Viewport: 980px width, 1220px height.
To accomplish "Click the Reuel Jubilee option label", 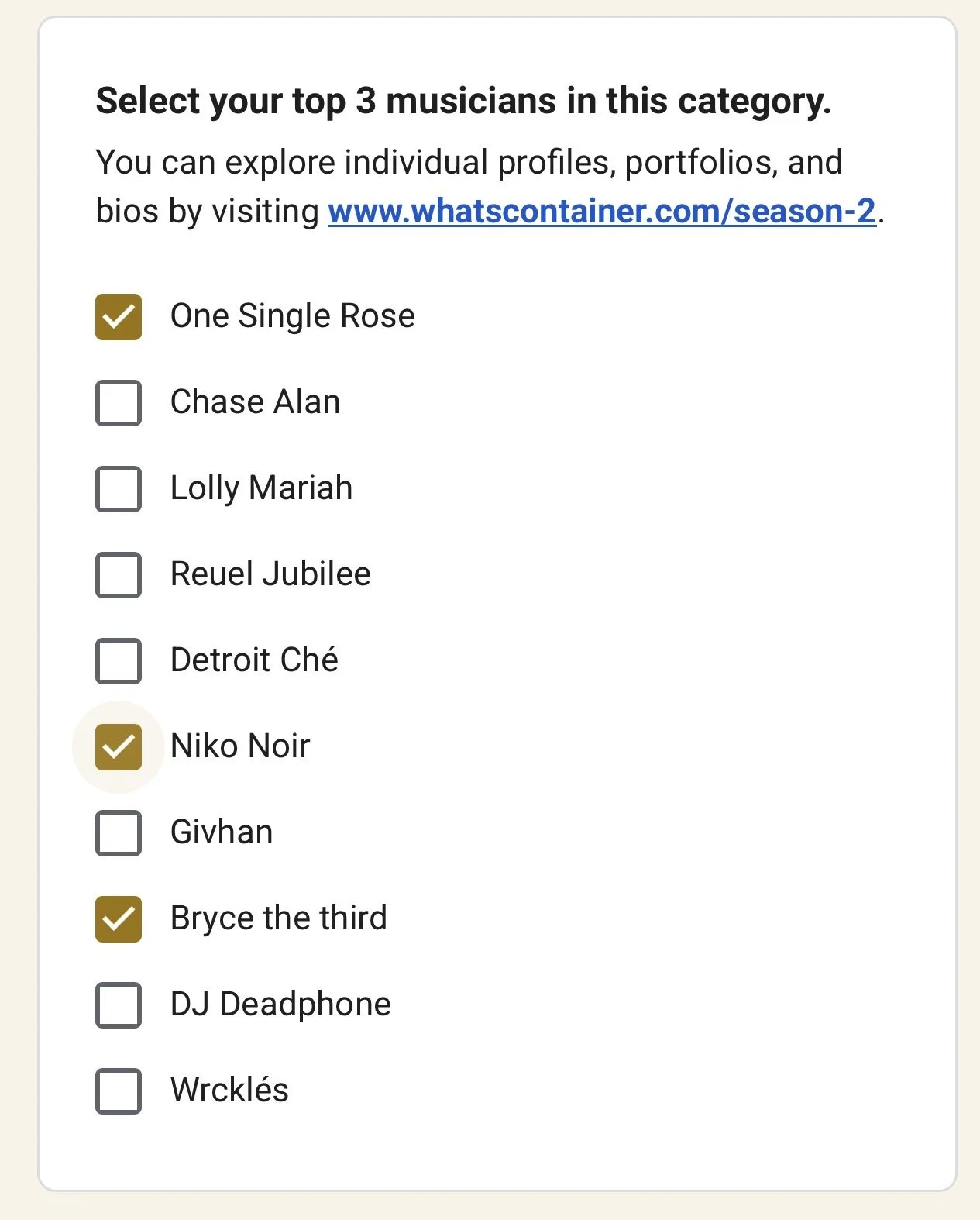I will pyautogui.click(x=270, y=574).
